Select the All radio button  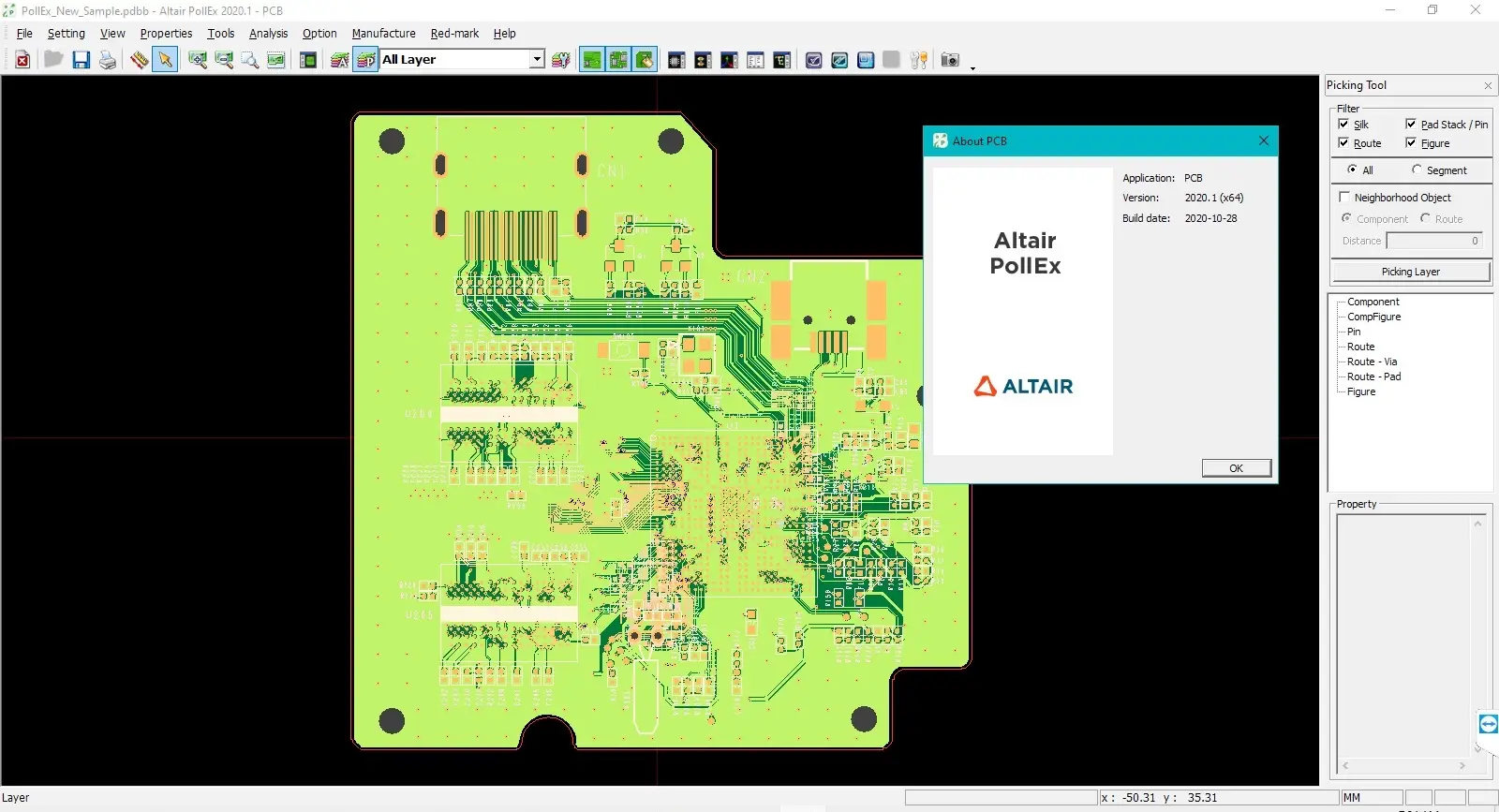tap(1352, 170)
